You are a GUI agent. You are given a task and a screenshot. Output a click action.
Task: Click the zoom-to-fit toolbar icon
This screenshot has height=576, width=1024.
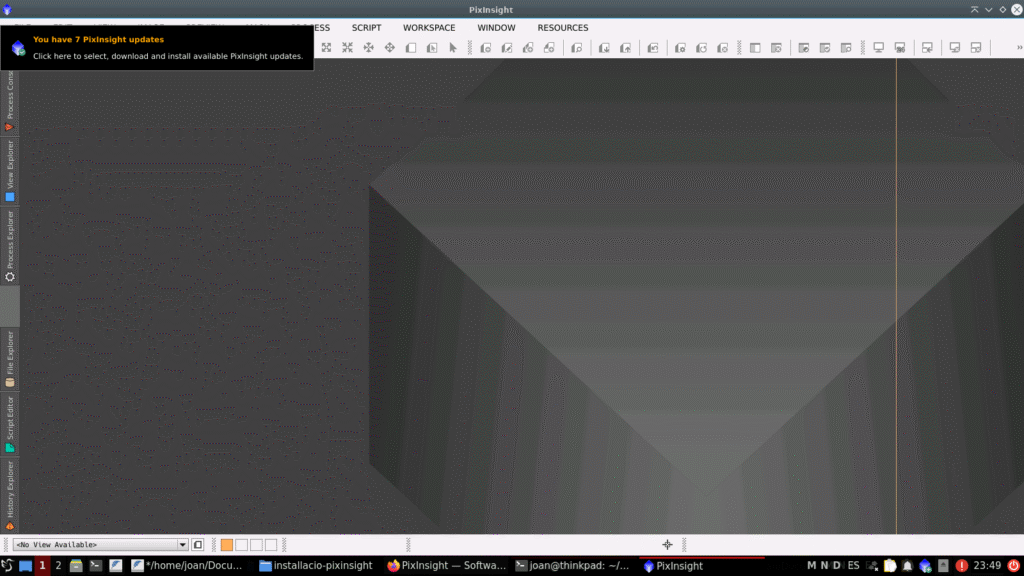326,47
